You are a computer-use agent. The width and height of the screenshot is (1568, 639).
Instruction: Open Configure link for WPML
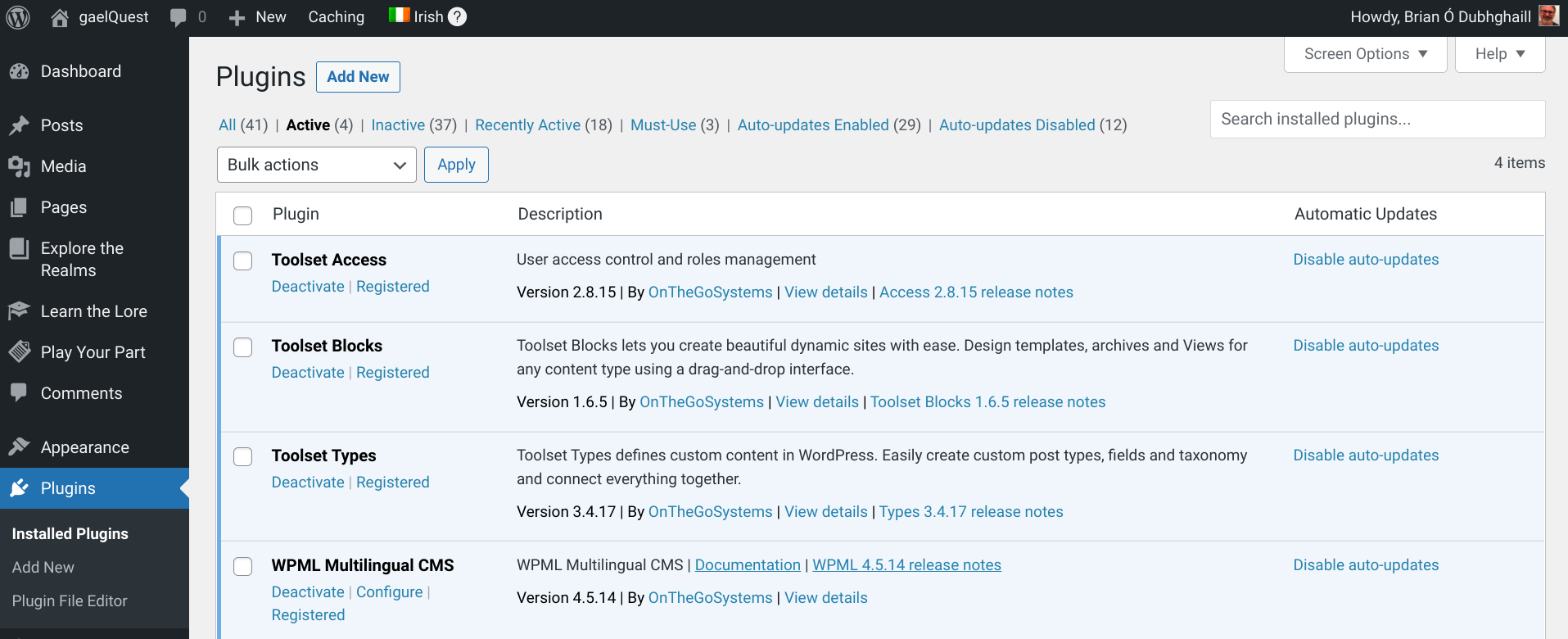(390, 591)
